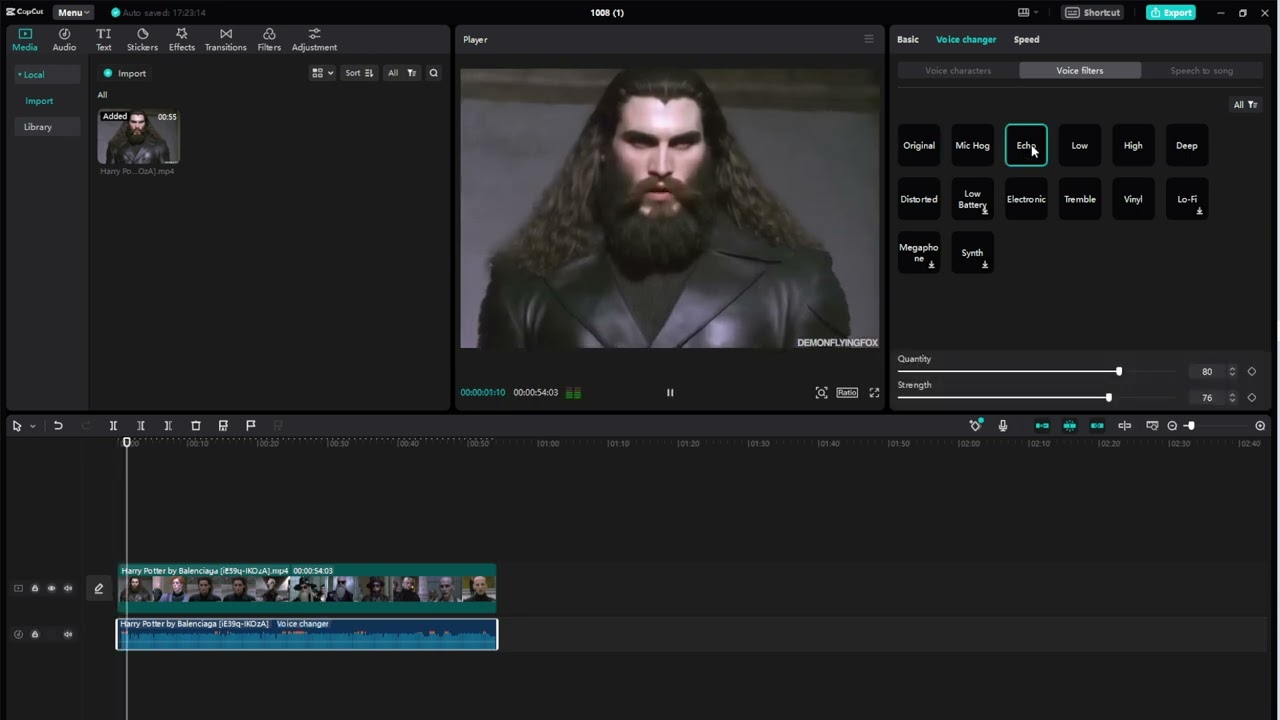This screenshot has height=720, width=1280.
Task: Select the Harry Potter media thumbnail
Action: [138, 137]
